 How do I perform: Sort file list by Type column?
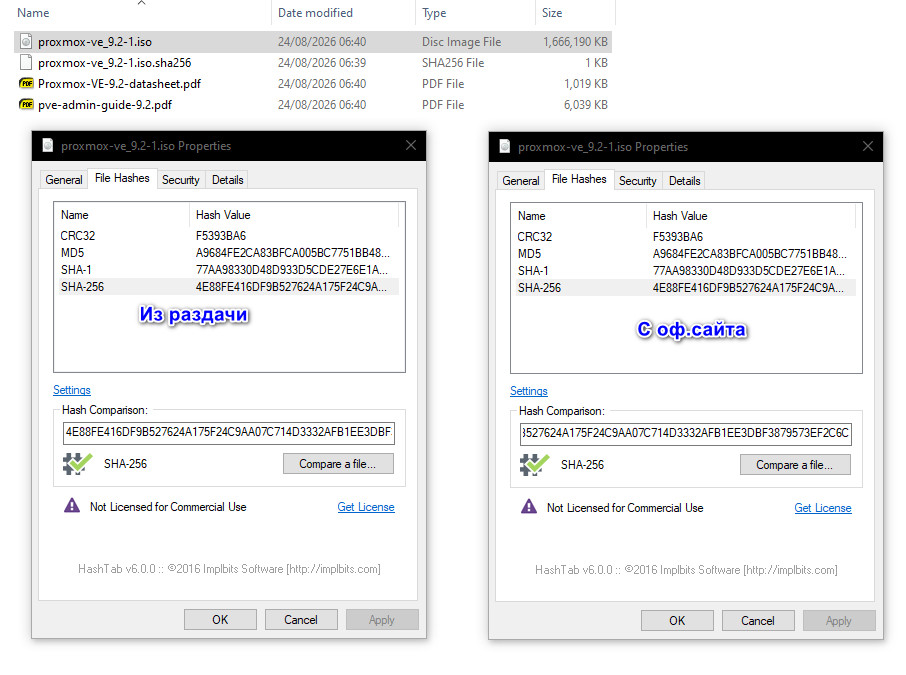[x=475, y=13]
